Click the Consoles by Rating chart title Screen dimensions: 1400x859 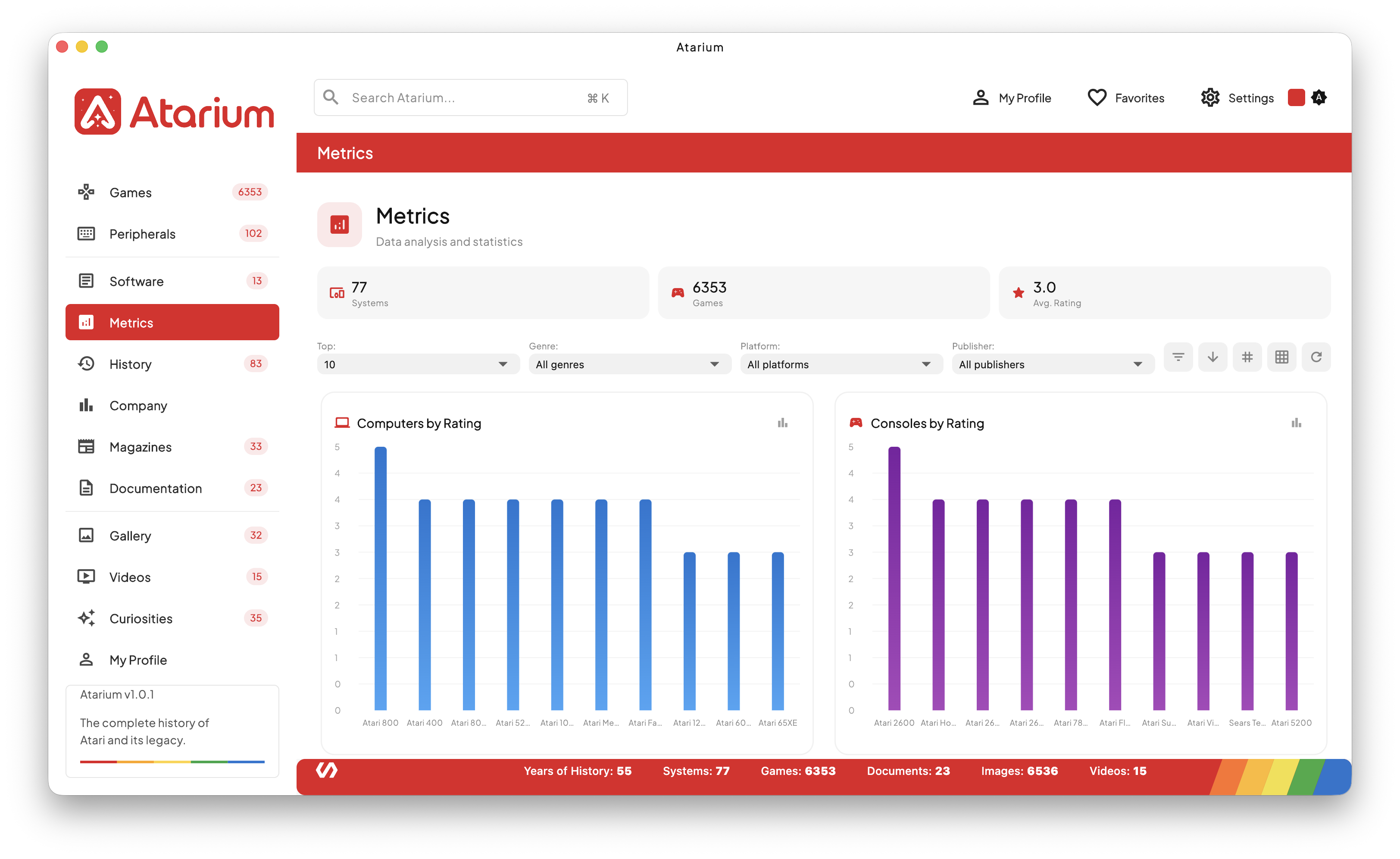(927, 423)
